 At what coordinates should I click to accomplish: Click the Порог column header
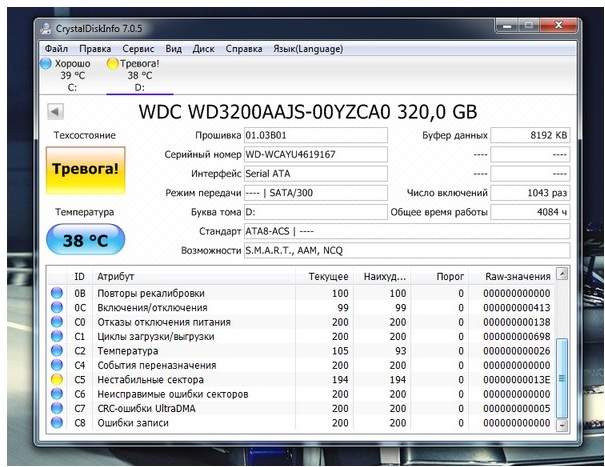[439, 276]
